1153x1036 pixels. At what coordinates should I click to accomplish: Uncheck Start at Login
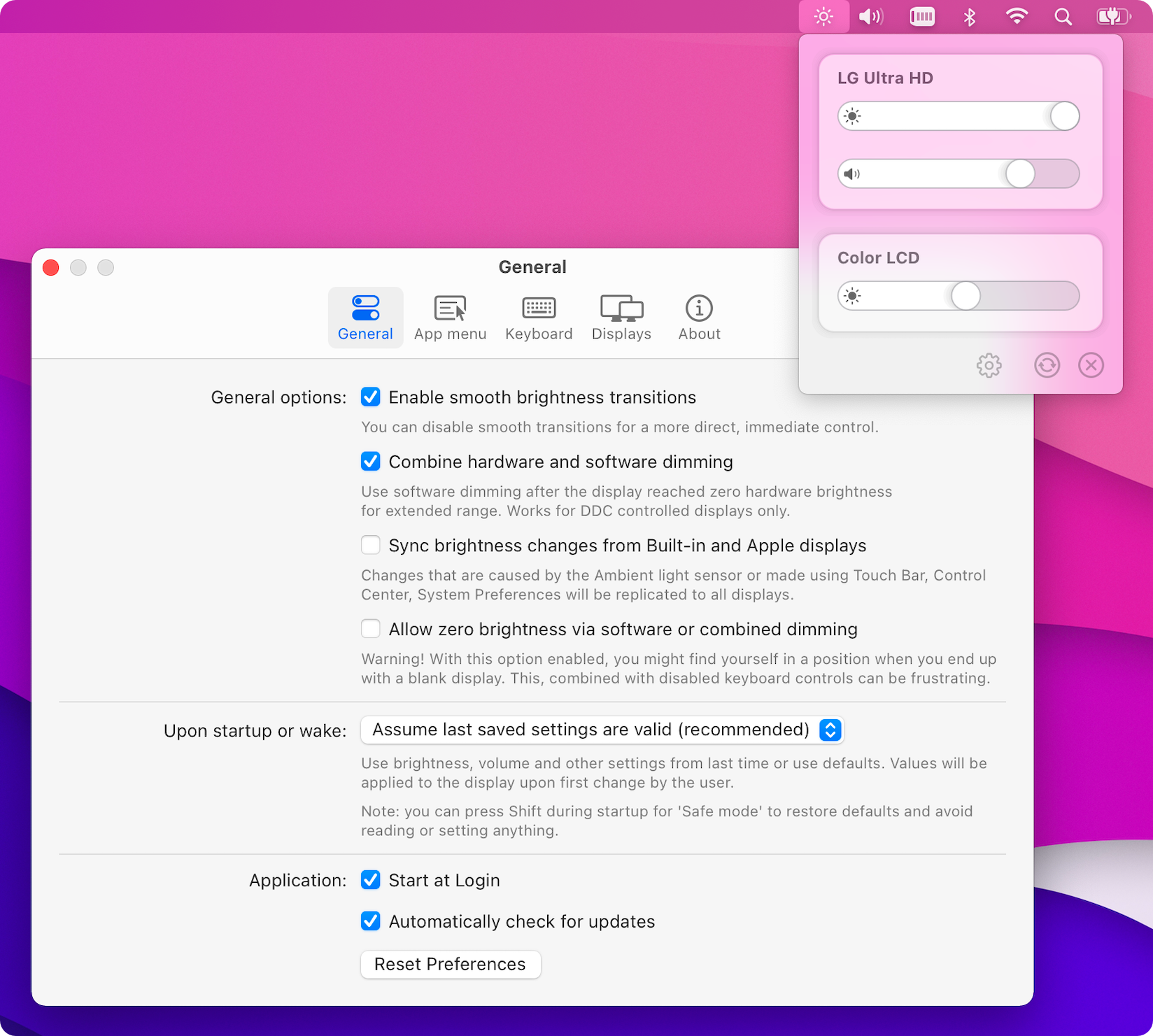coord(370,880)
